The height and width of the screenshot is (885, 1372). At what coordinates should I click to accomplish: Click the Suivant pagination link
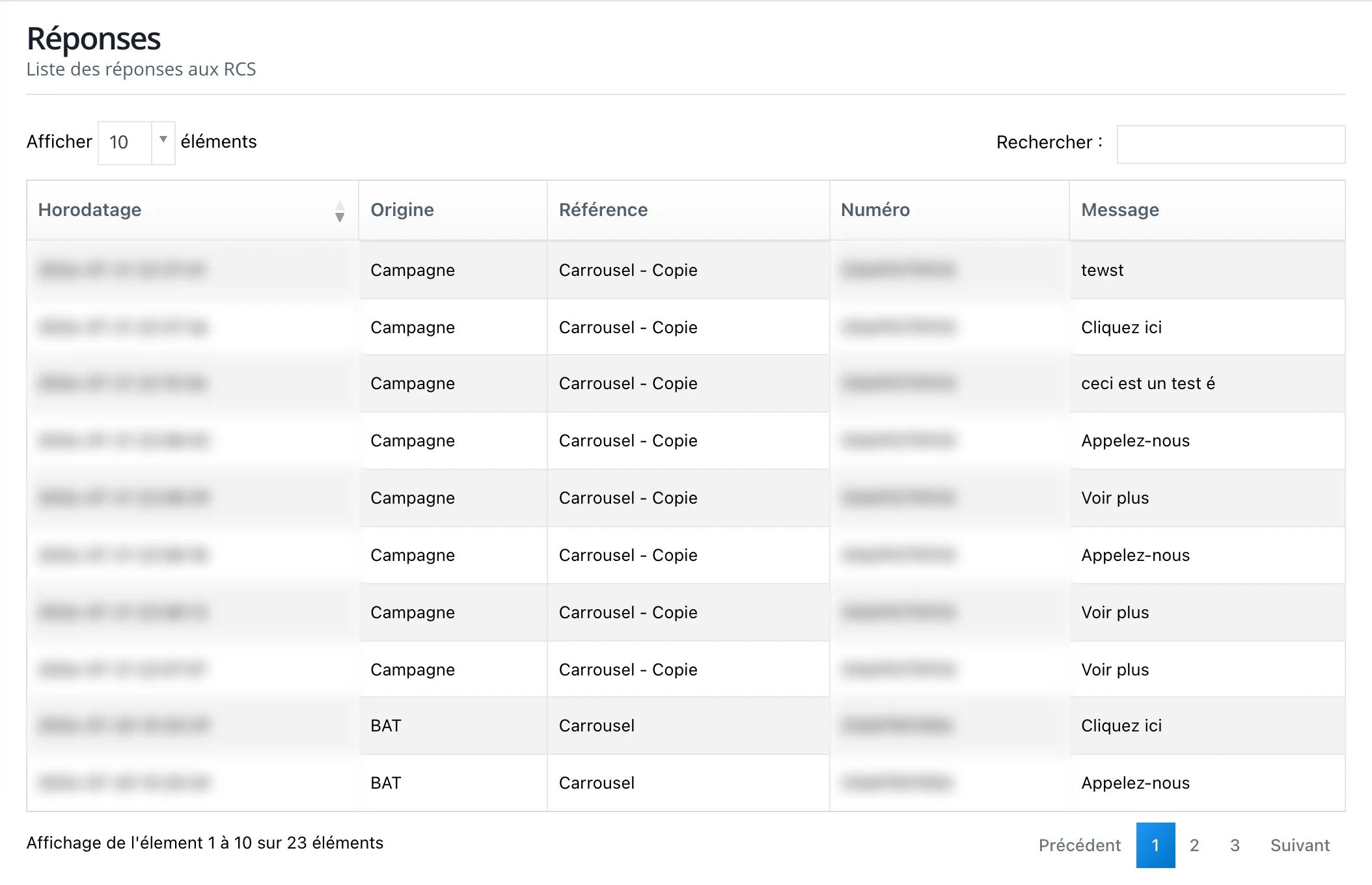pos(1300,845)
